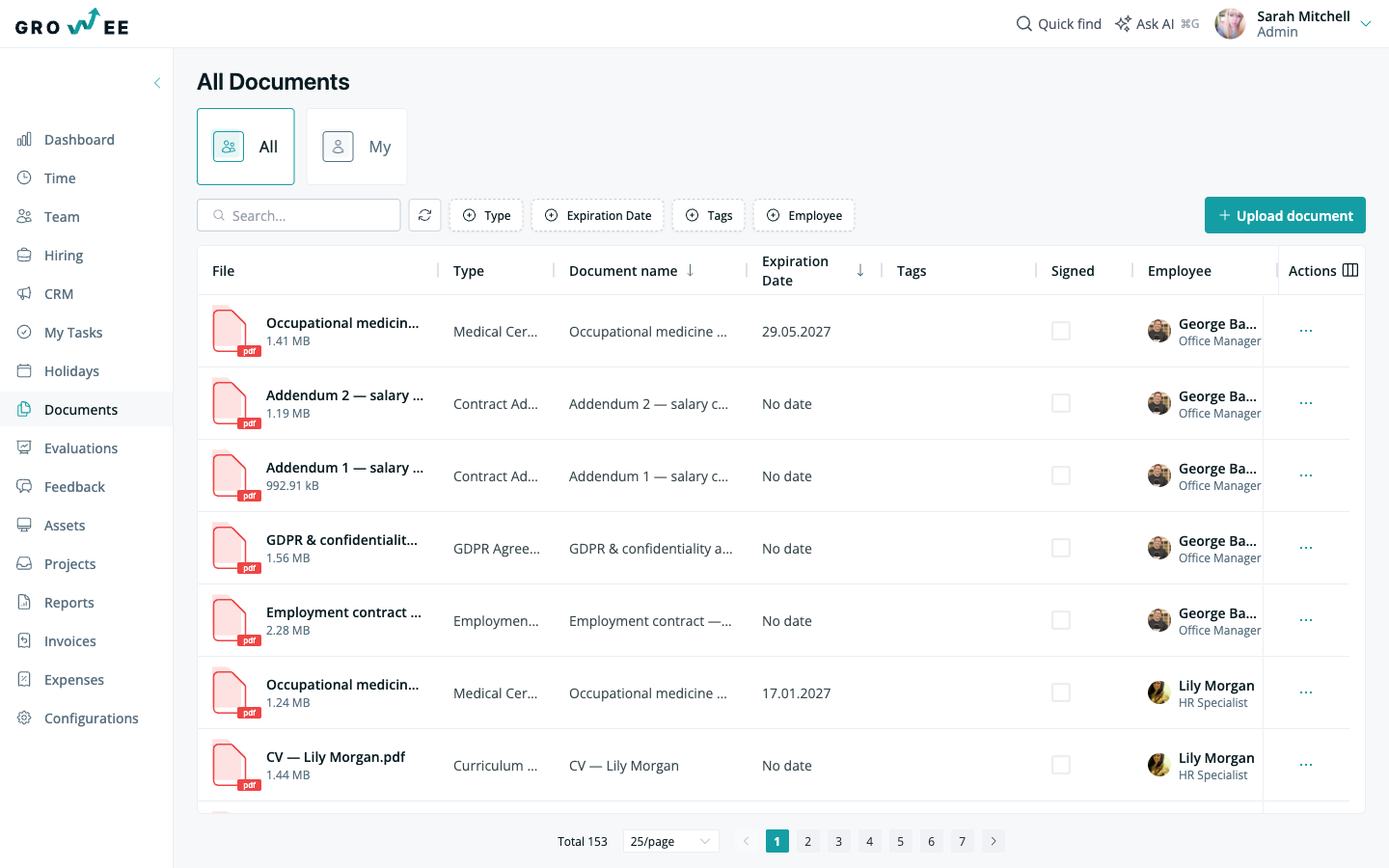Go to pagination page 4

870,841
